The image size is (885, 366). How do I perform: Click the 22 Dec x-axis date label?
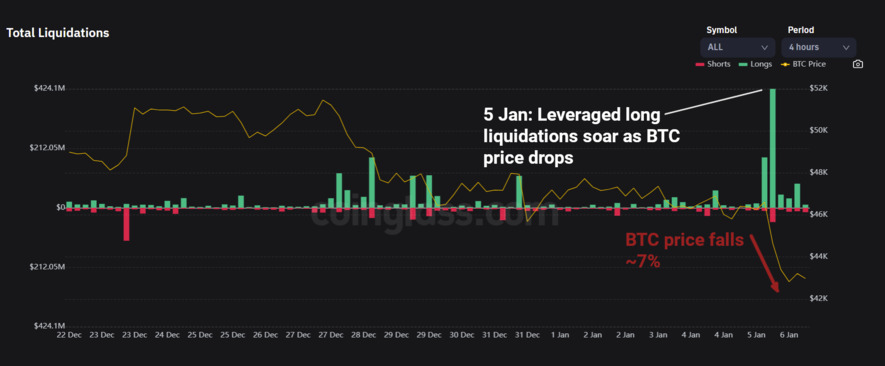[x=69, y=335]
